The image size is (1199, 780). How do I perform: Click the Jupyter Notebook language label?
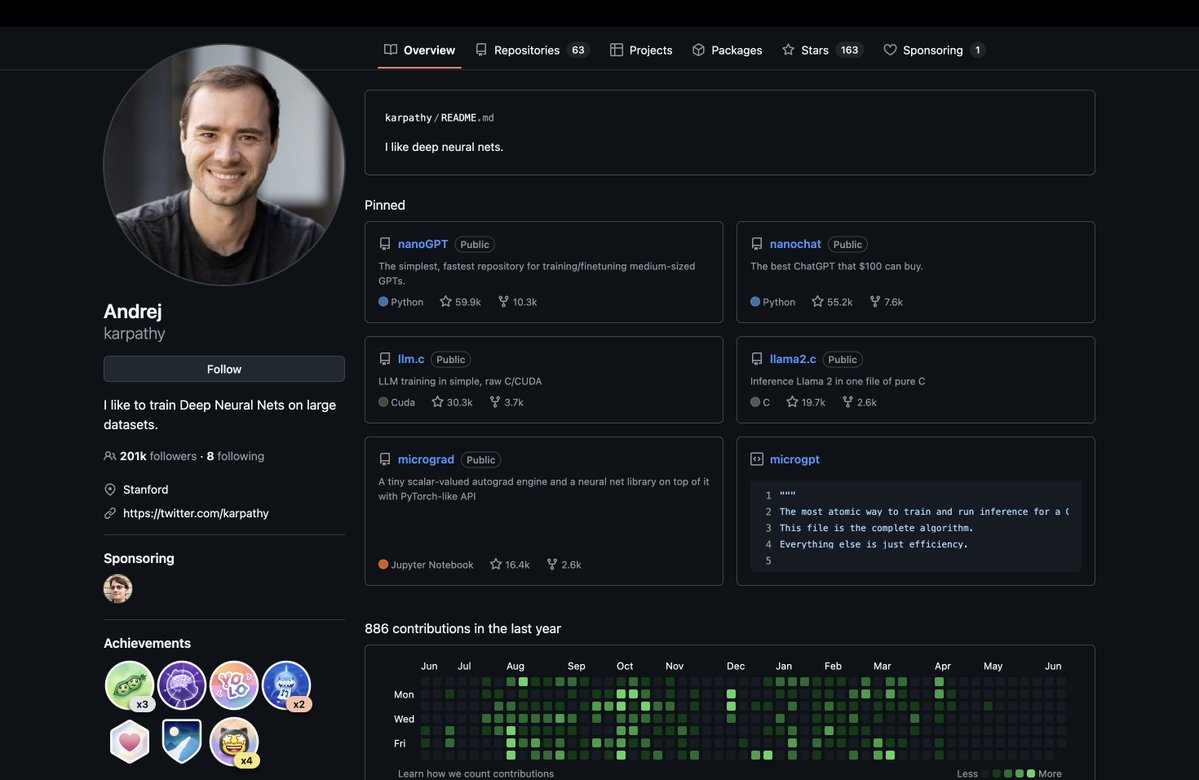point(432,565)
